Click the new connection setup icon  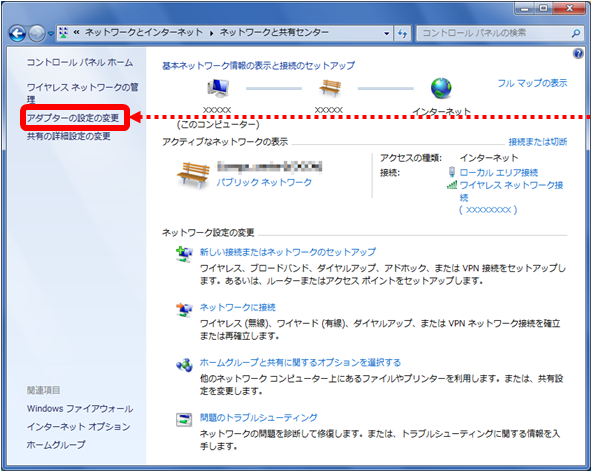coord(184,254)
